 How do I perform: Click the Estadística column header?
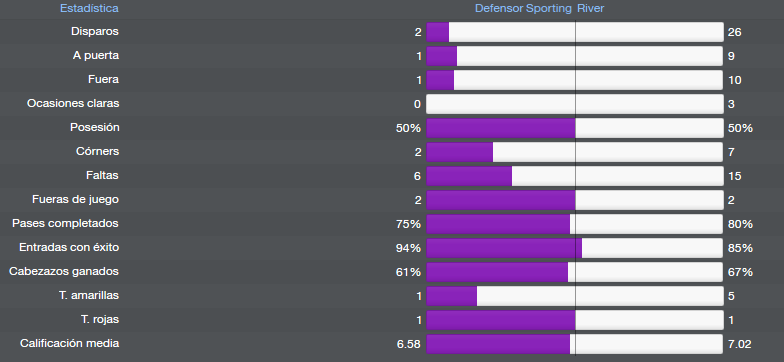click(89, 8)
